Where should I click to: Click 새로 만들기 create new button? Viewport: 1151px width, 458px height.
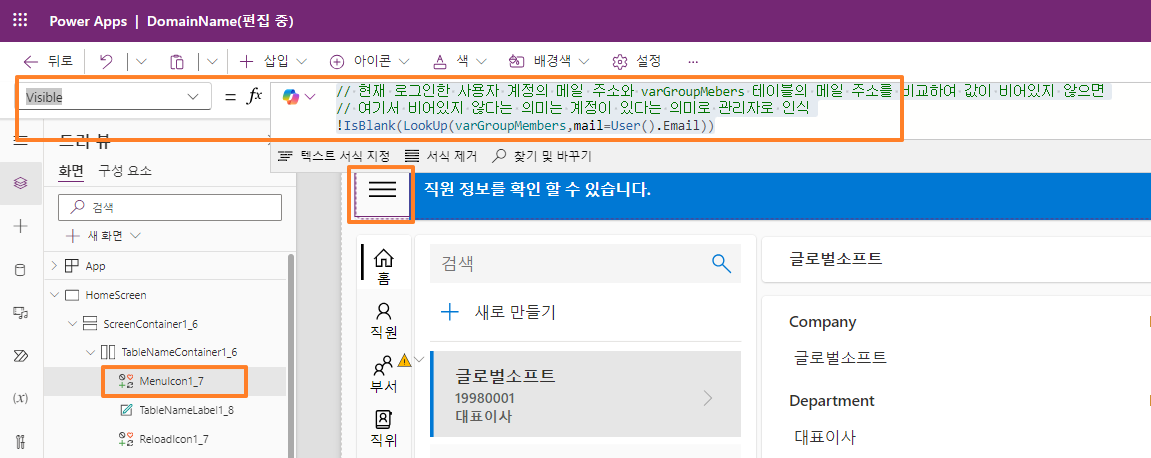498,313
